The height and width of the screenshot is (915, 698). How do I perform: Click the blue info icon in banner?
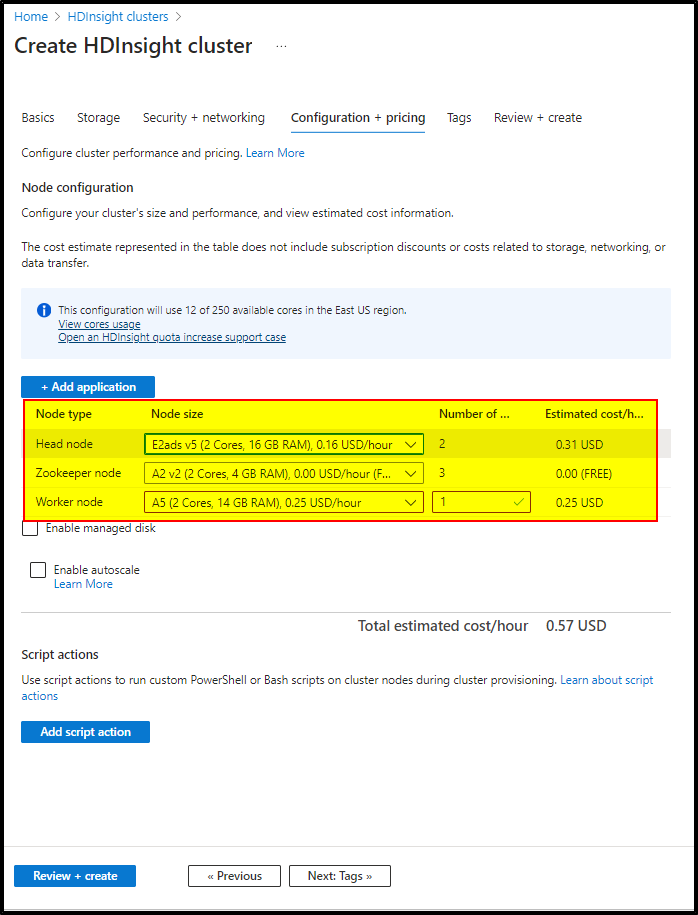(x=44, y=310)
